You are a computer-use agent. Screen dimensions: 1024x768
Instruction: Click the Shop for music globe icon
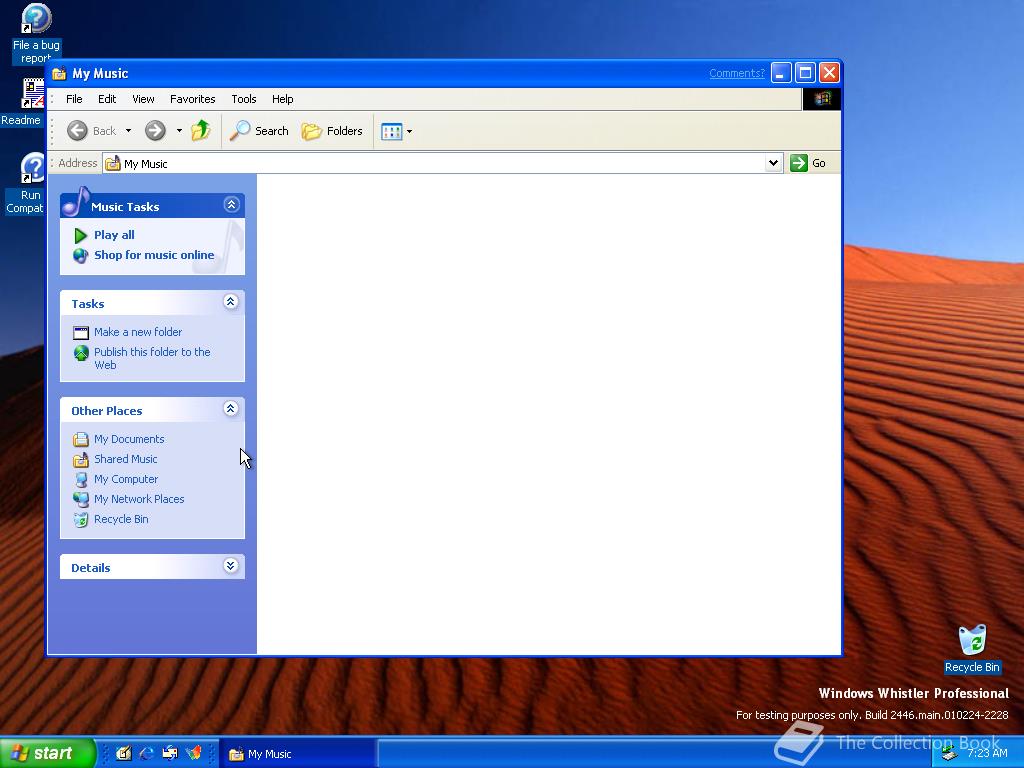point(80,255)
